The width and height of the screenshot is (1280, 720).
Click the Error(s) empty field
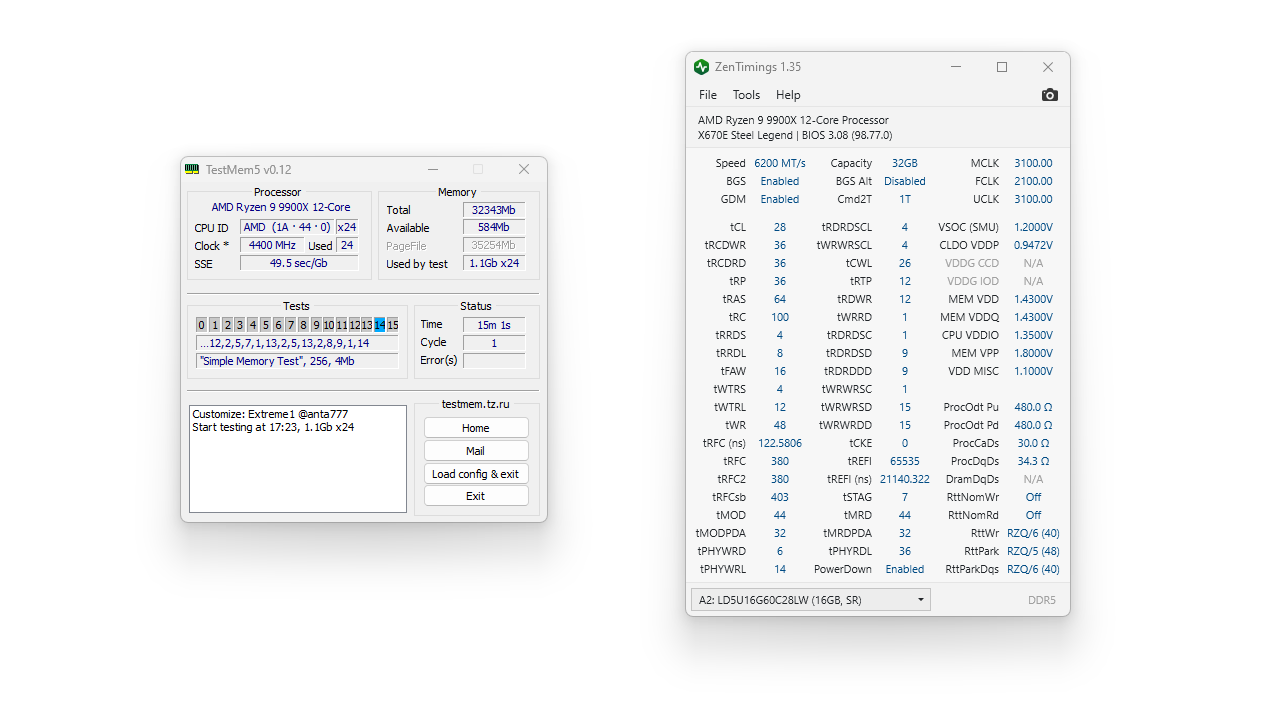pos(494,361)
